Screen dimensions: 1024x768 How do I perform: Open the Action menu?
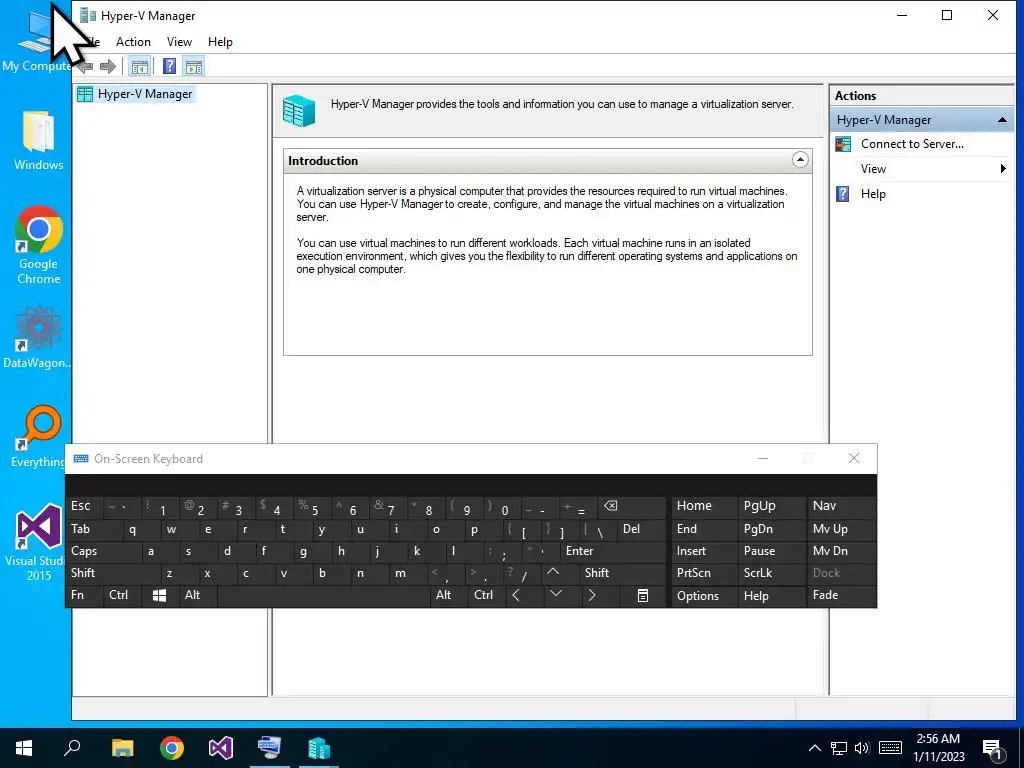pyautogui.click(x=133, y=42)
